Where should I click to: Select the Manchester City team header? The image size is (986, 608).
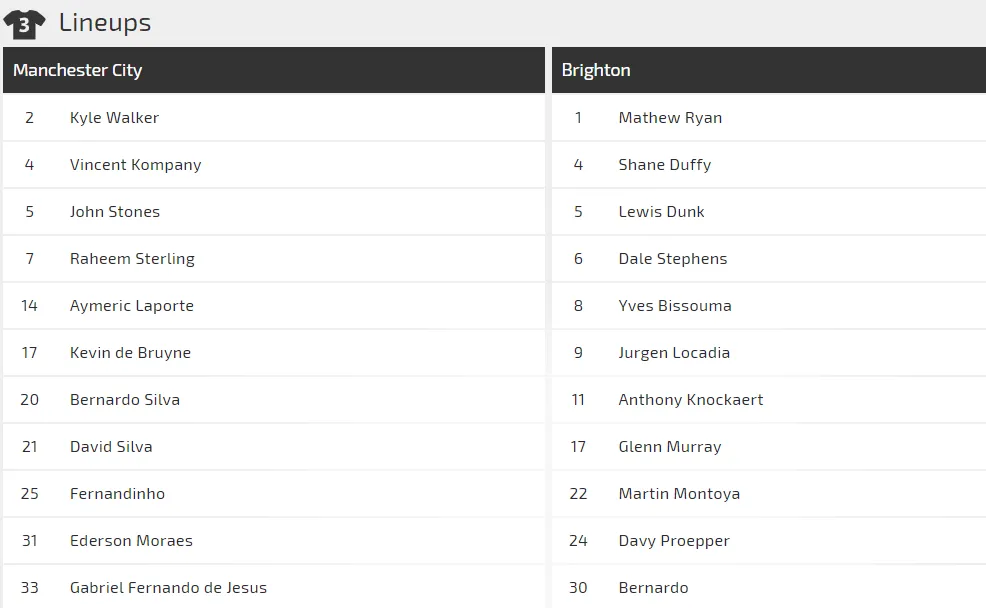point(78,70)
